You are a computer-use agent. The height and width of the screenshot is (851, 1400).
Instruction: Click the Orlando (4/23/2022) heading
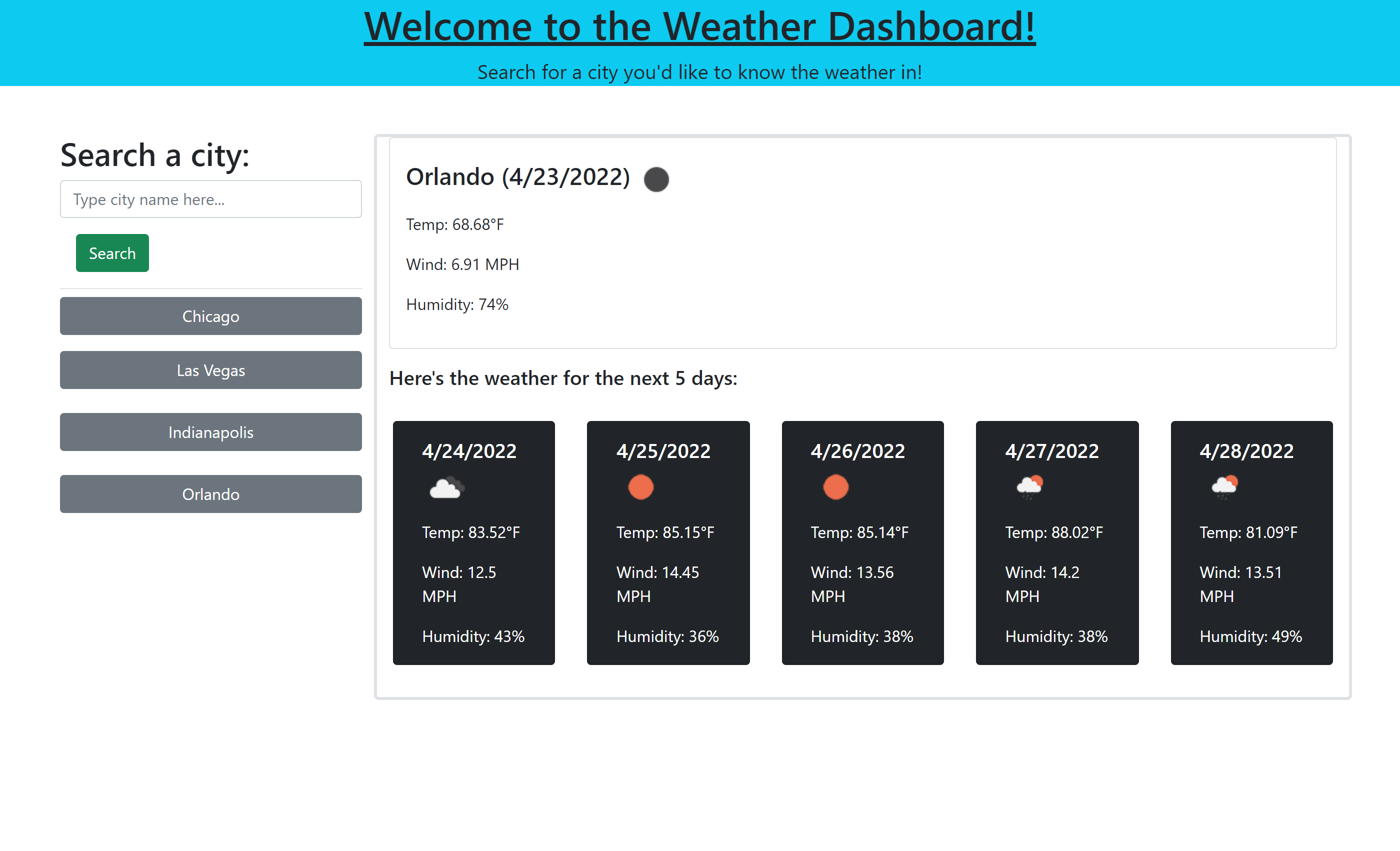(x=517, y=176)
